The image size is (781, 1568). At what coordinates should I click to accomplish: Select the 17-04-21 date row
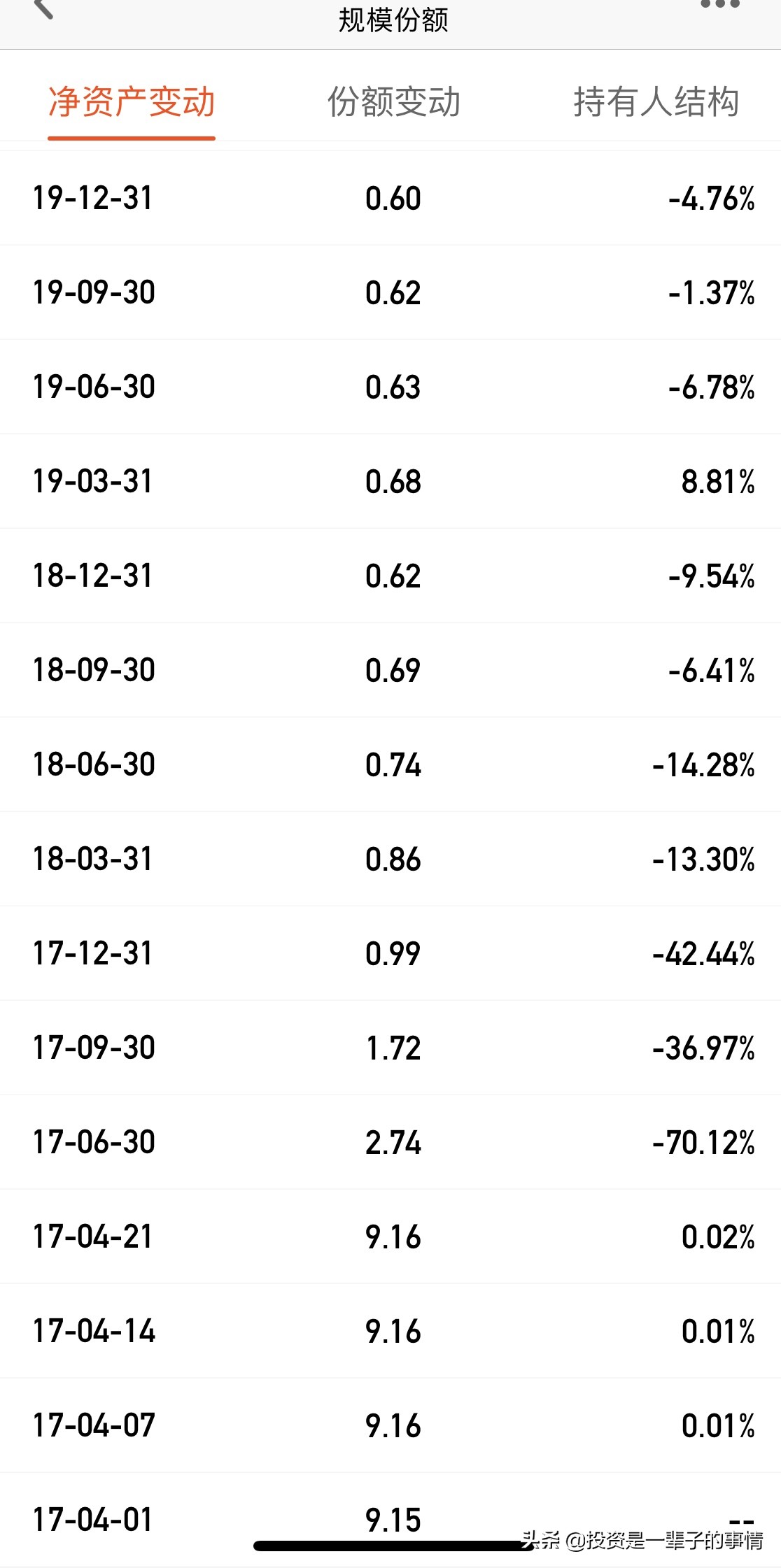92,1237
